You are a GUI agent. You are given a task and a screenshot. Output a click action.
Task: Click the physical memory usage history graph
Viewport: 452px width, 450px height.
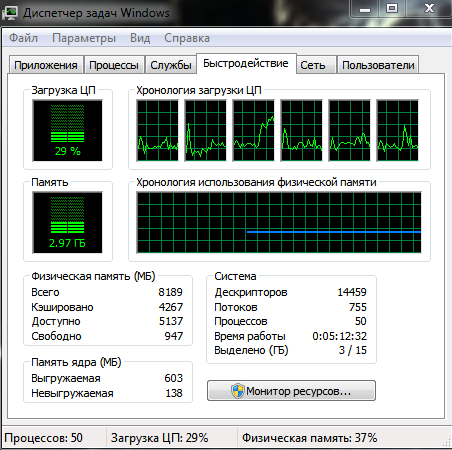pos(279,223)
